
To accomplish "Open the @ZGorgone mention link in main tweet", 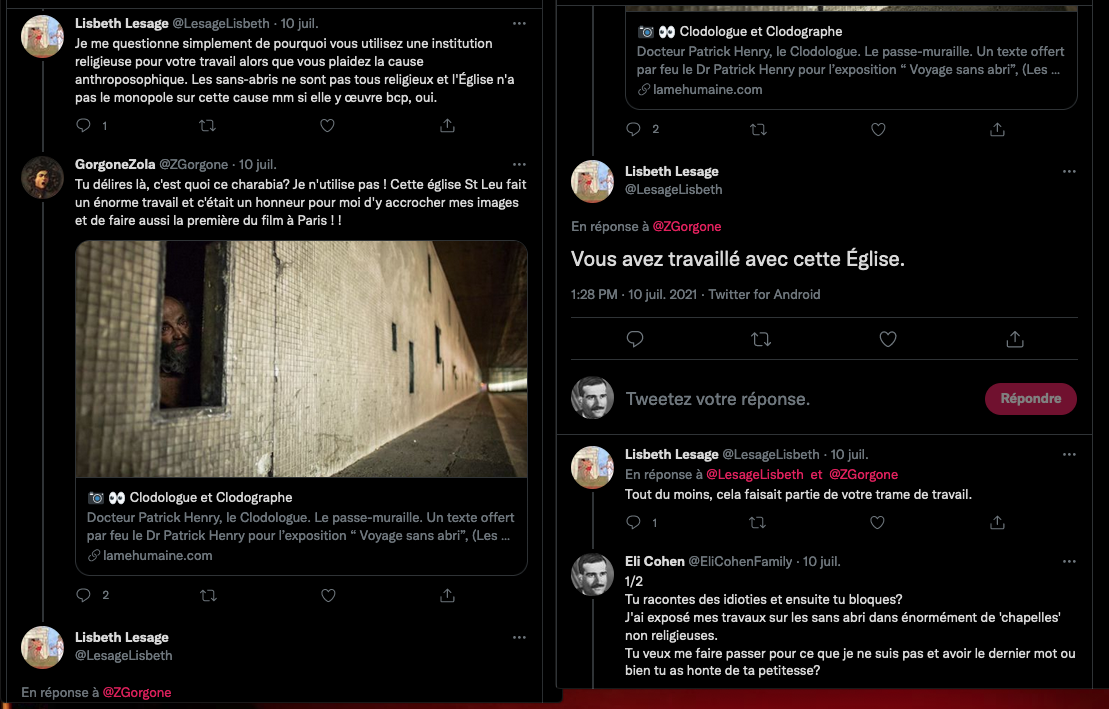I will tap(686, 227).
